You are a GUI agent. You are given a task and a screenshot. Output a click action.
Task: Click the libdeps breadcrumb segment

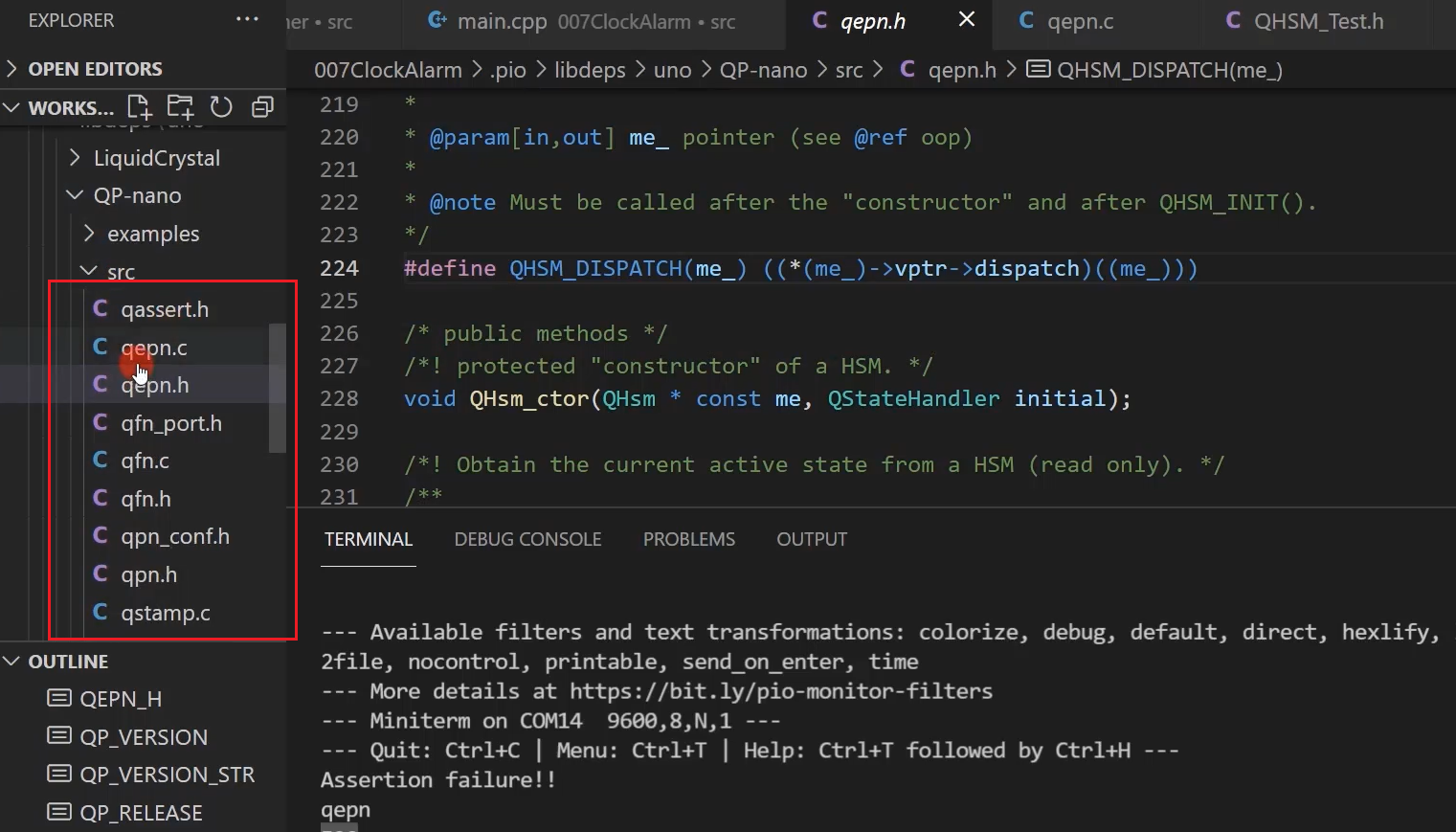[x=590, y=70]
